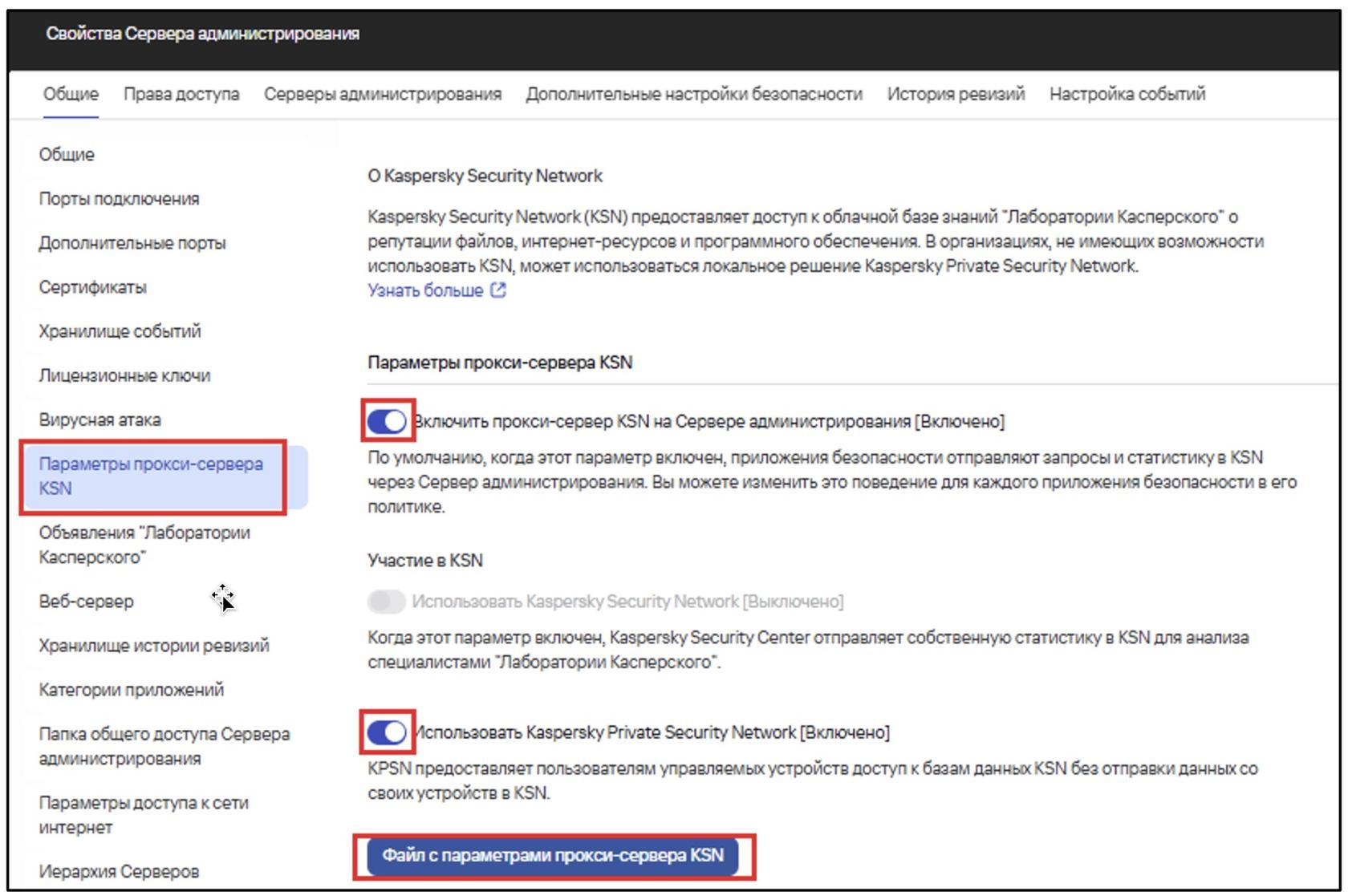Go to Дополнительные настройки безопасности tab
Image resolution: width=1348 pixels, height=896 pixels.
pos(694,94)
